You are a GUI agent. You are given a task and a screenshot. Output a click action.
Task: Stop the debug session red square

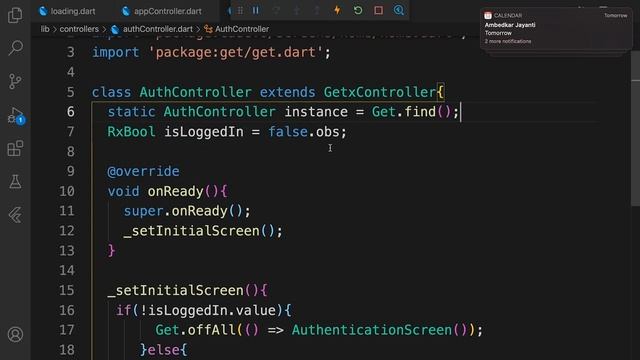click(378, 10)
